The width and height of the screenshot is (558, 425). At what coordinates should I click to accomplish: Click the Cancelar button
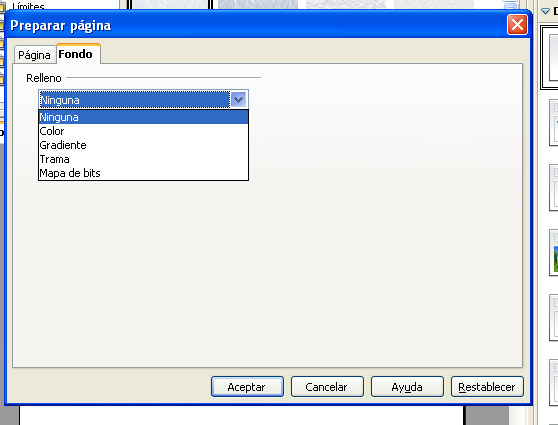point(327,387)
